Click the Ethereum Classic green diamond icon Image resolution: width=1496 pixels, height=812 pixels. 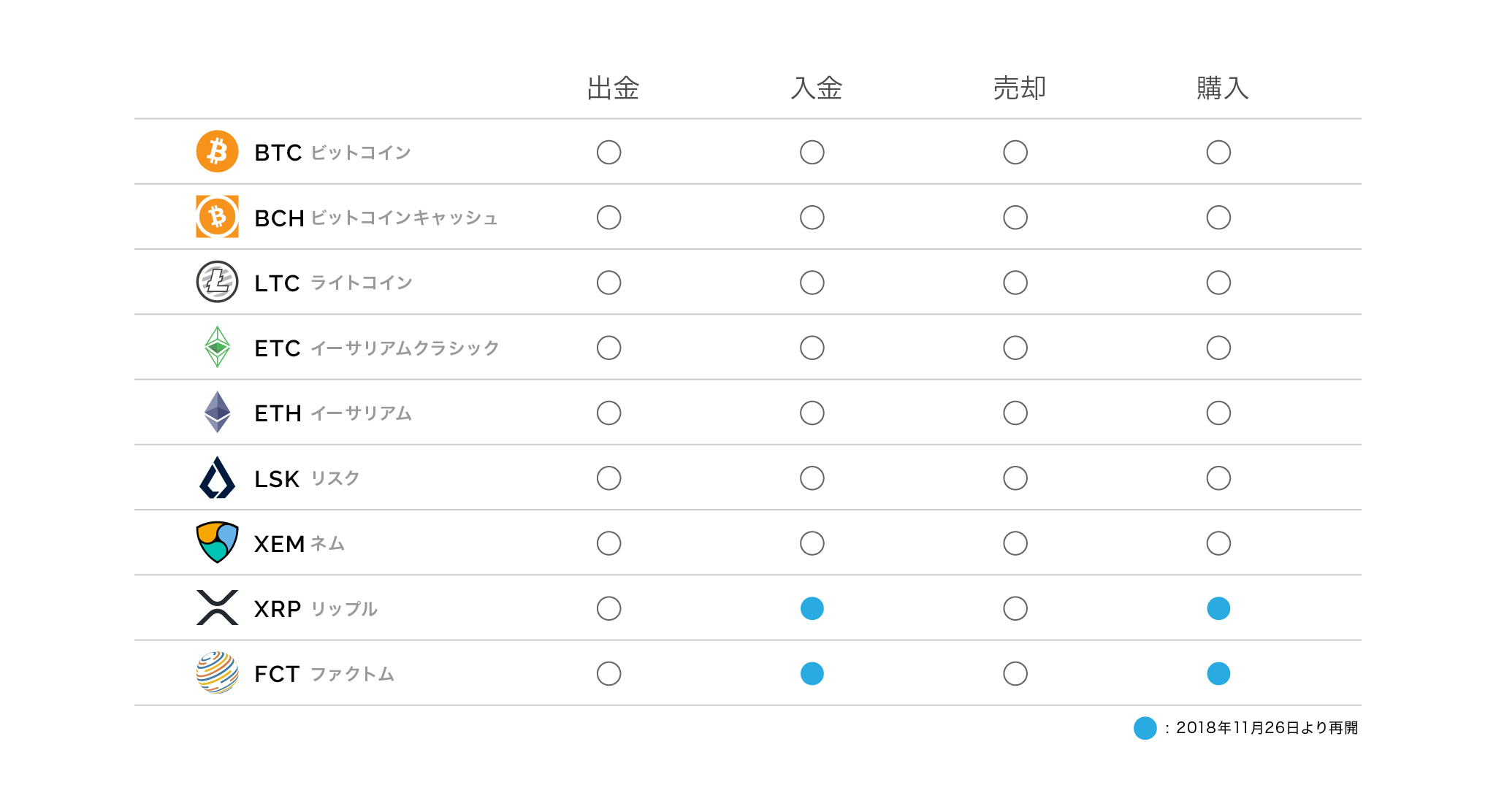click(217, 347)
